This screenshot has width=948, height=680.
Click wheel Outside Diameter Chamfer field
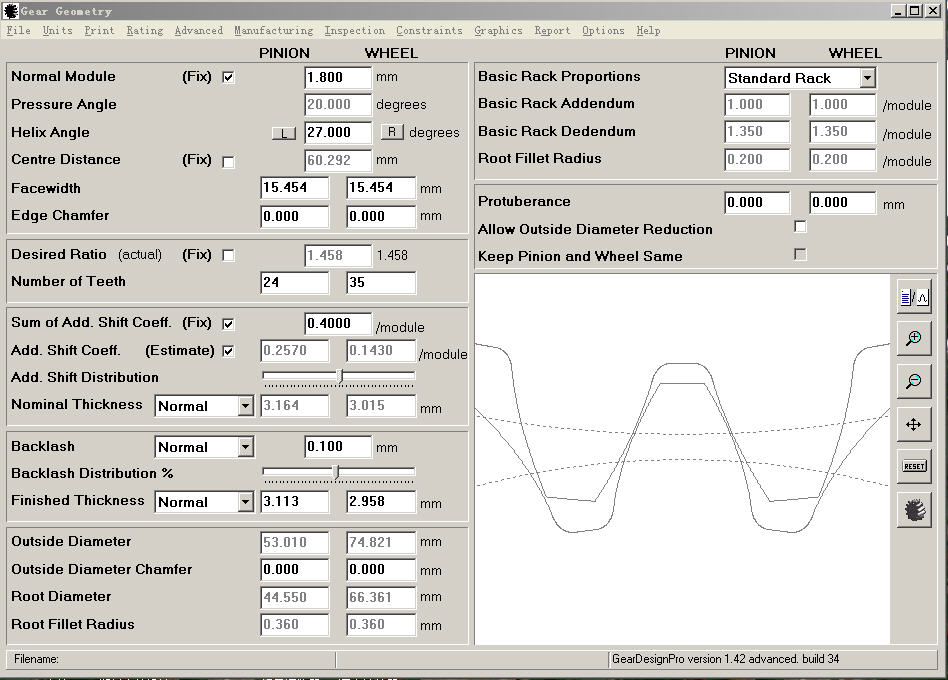click(381, 569)
